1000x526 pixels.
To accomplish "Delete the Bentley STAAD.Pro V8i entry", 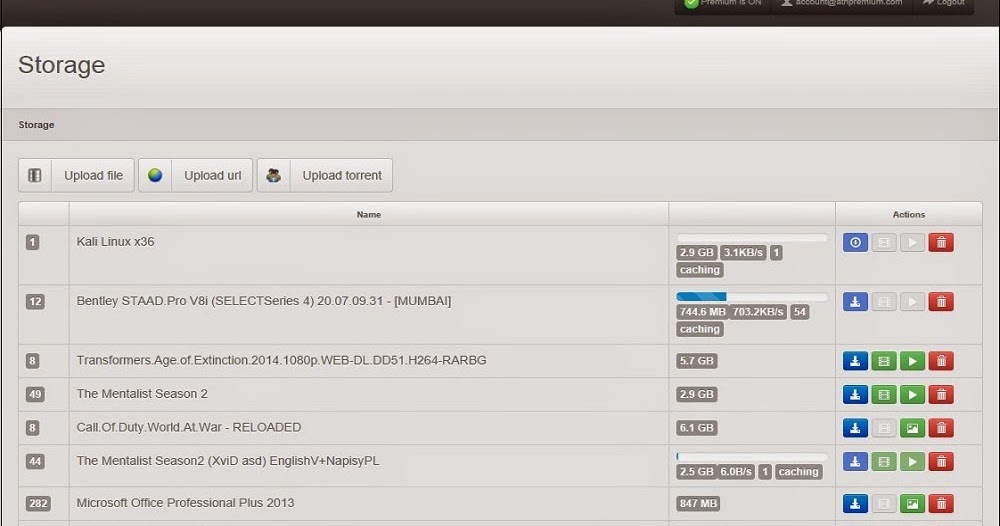I will 941,302.
